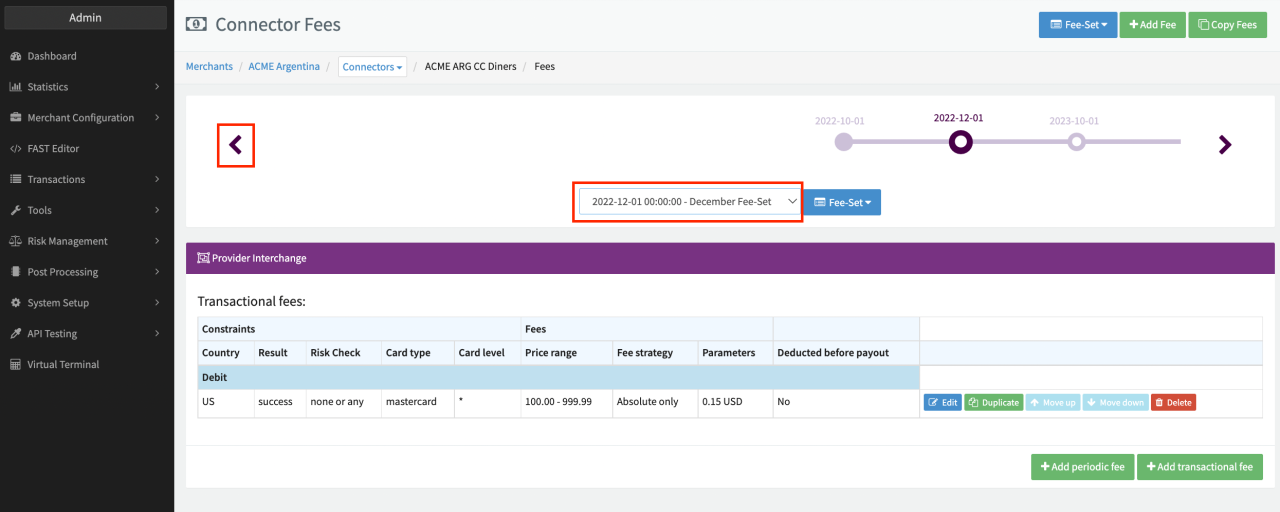Screen dimensions: 1280x512
Task: Click the Statistics bar chart icon
Action: click(16, 87)
